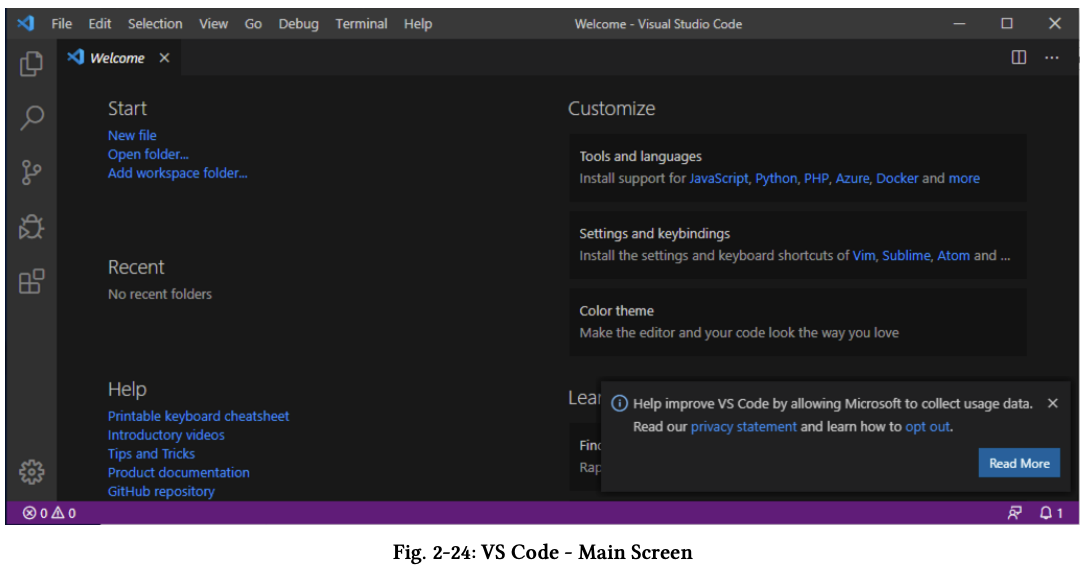Open the View menu
The height and width of the screenshot is (570, 1082).
[214, 23]
